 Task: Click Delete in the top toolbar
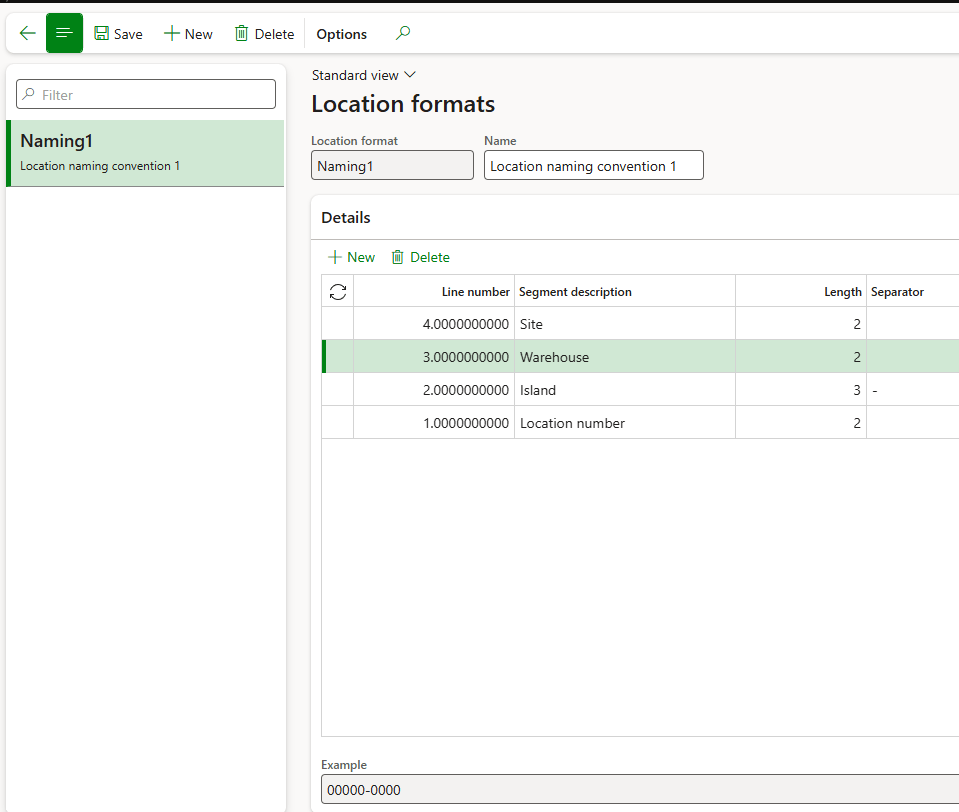click(x=264, y=34)
